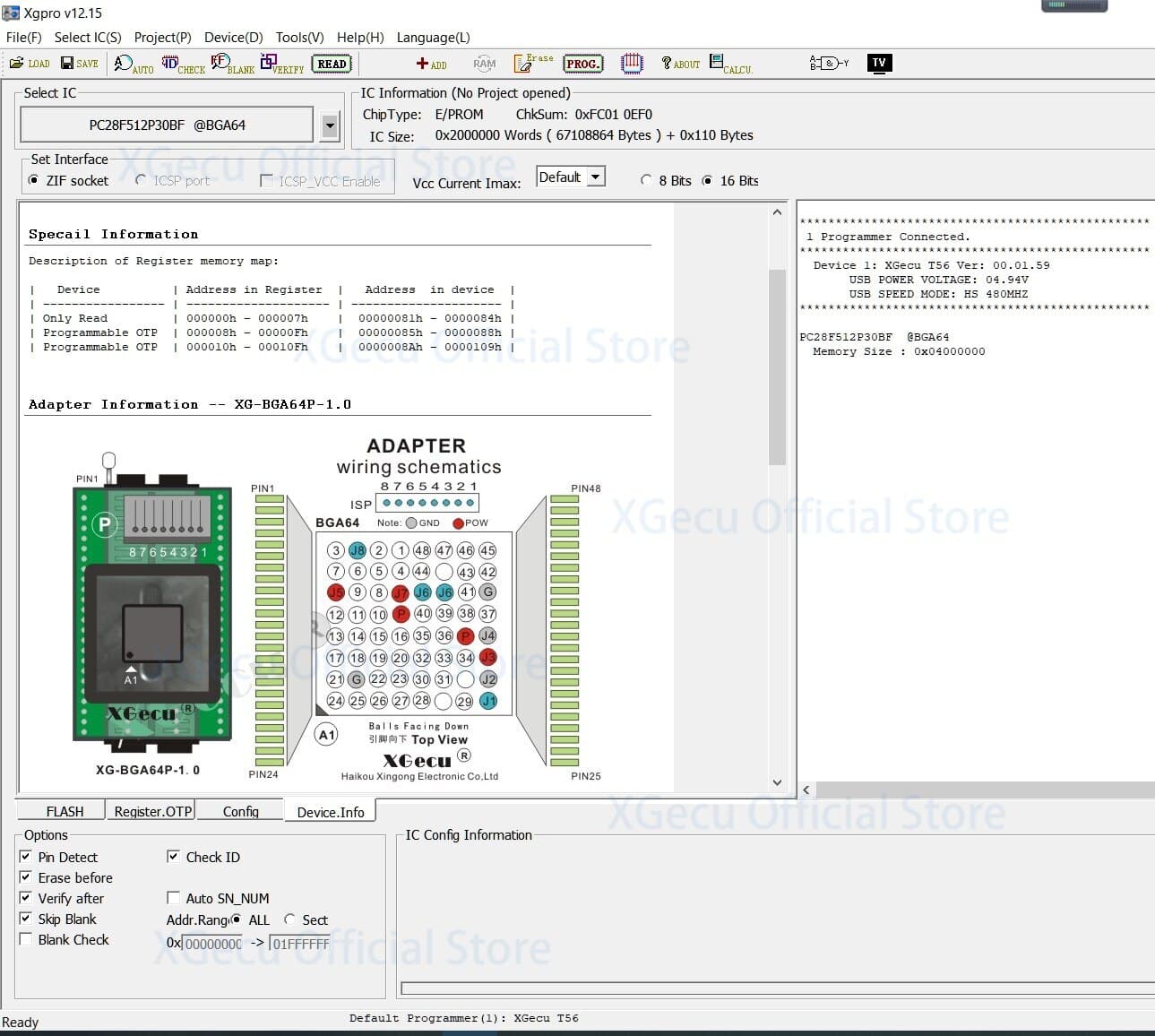The width and height of the screenshot is (1155, 1036).
Task: Choose Sect address range option
Action: [x=290, y=919]
